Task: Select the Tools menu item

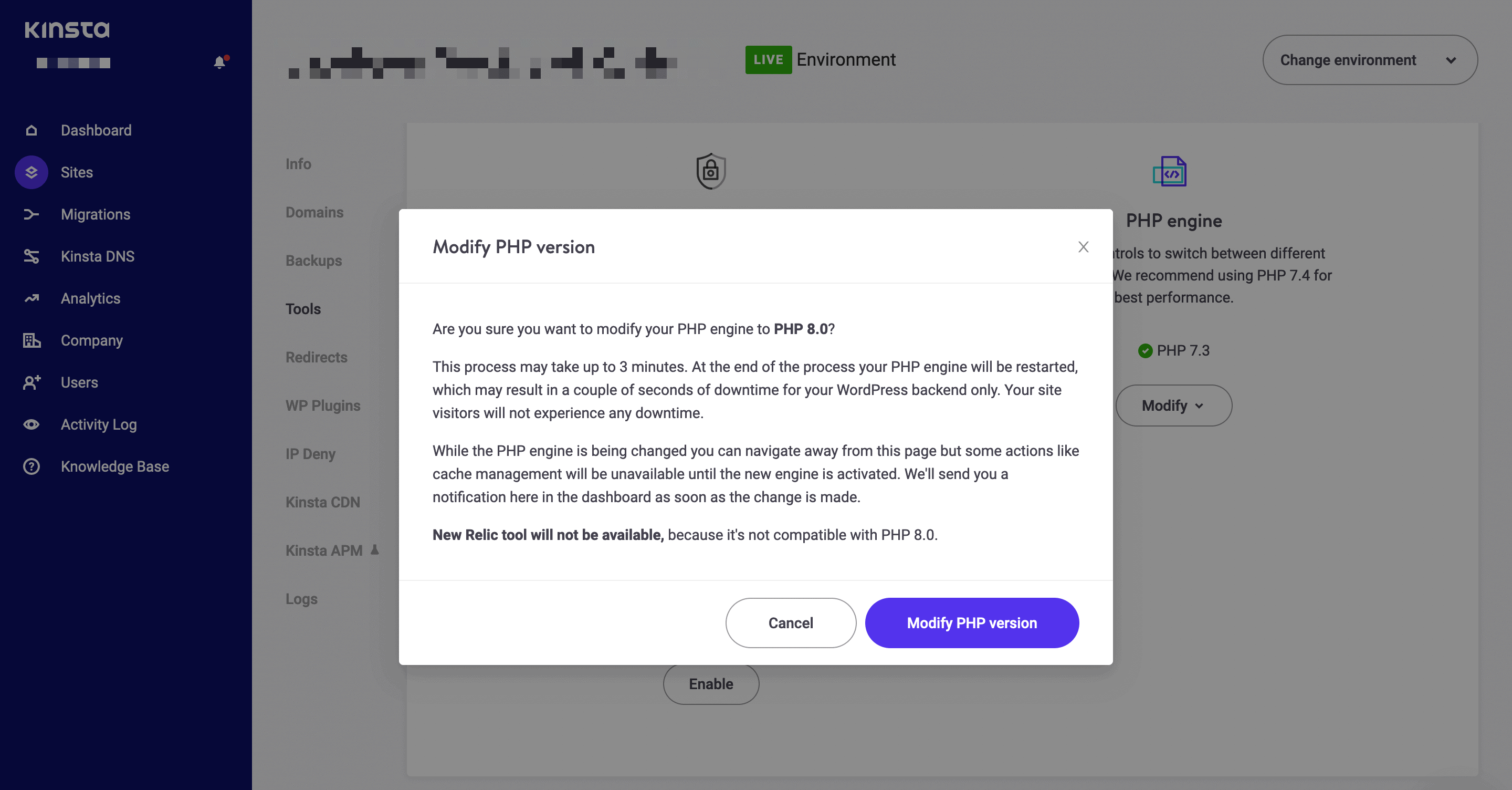Action: [x=303, y=308]
